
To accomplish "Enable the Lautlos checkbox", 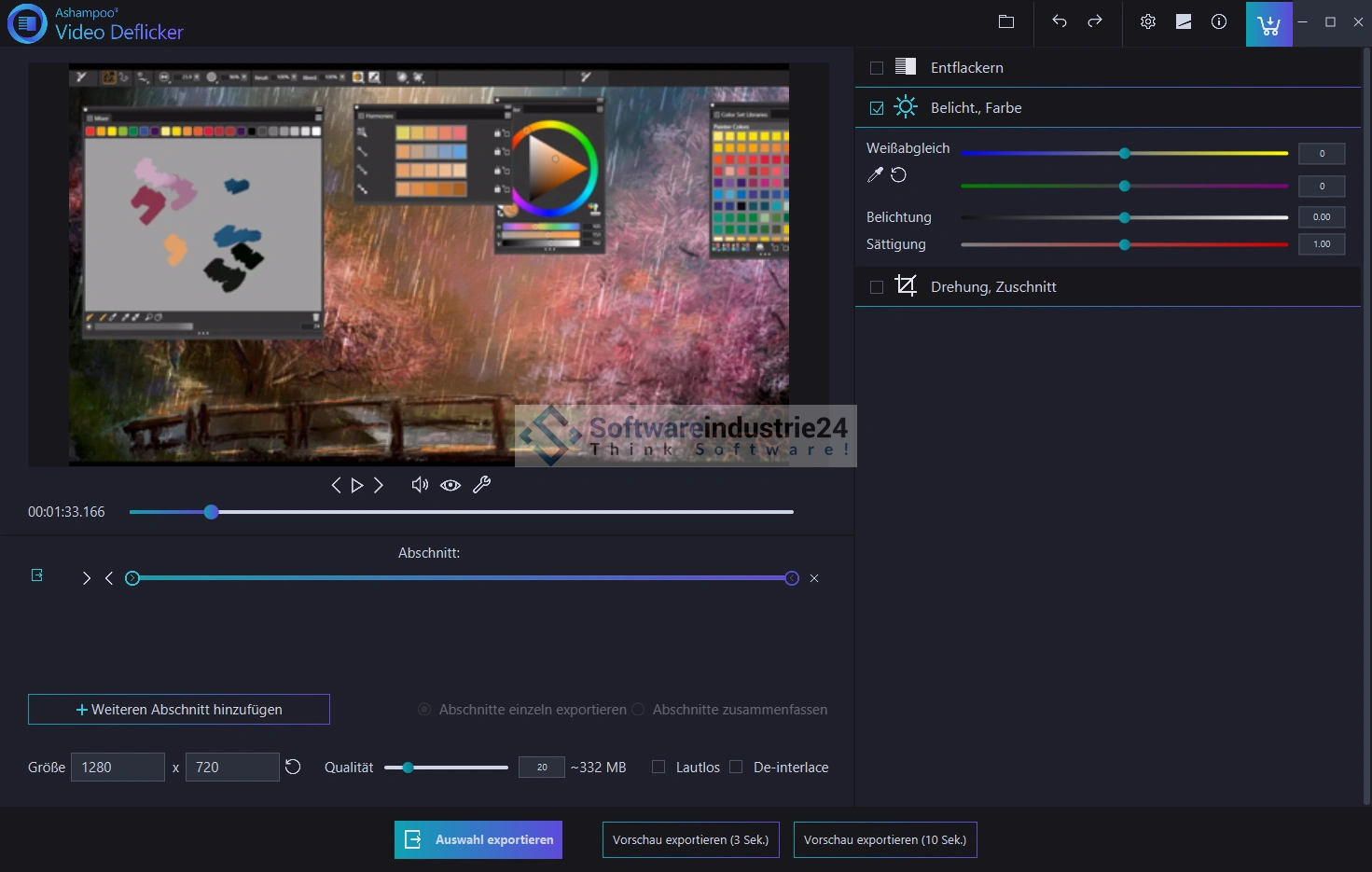I will click(x=658, y=767).
